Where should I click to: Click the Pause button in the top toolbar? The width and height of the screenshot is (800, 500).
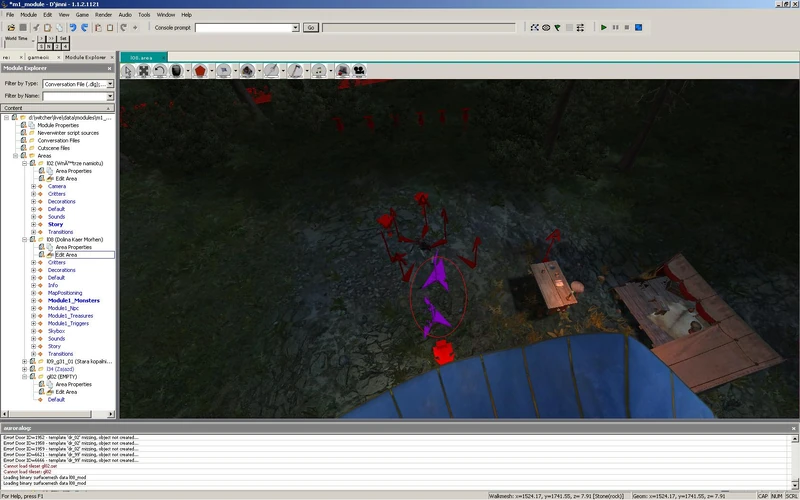[615, 28]
